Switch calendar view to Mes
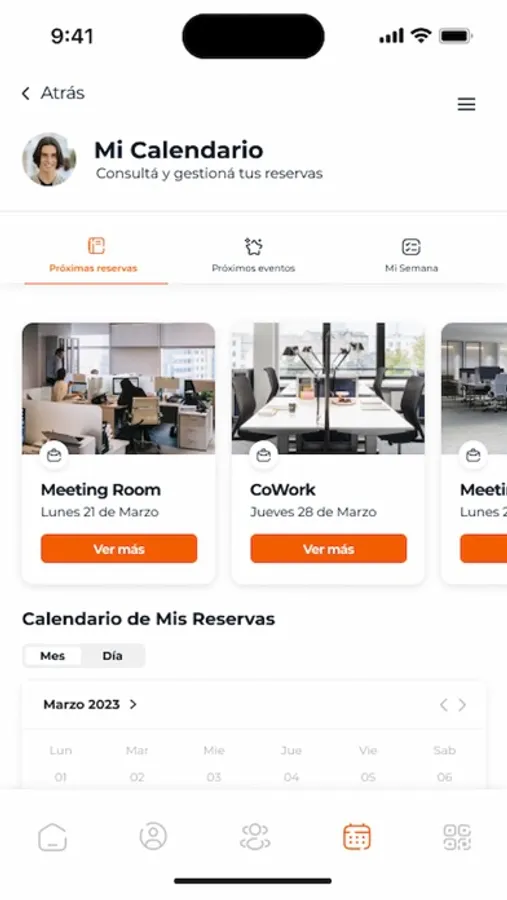Image resolution: width=507 pixels, height=900 pixels. pos(52,655)
